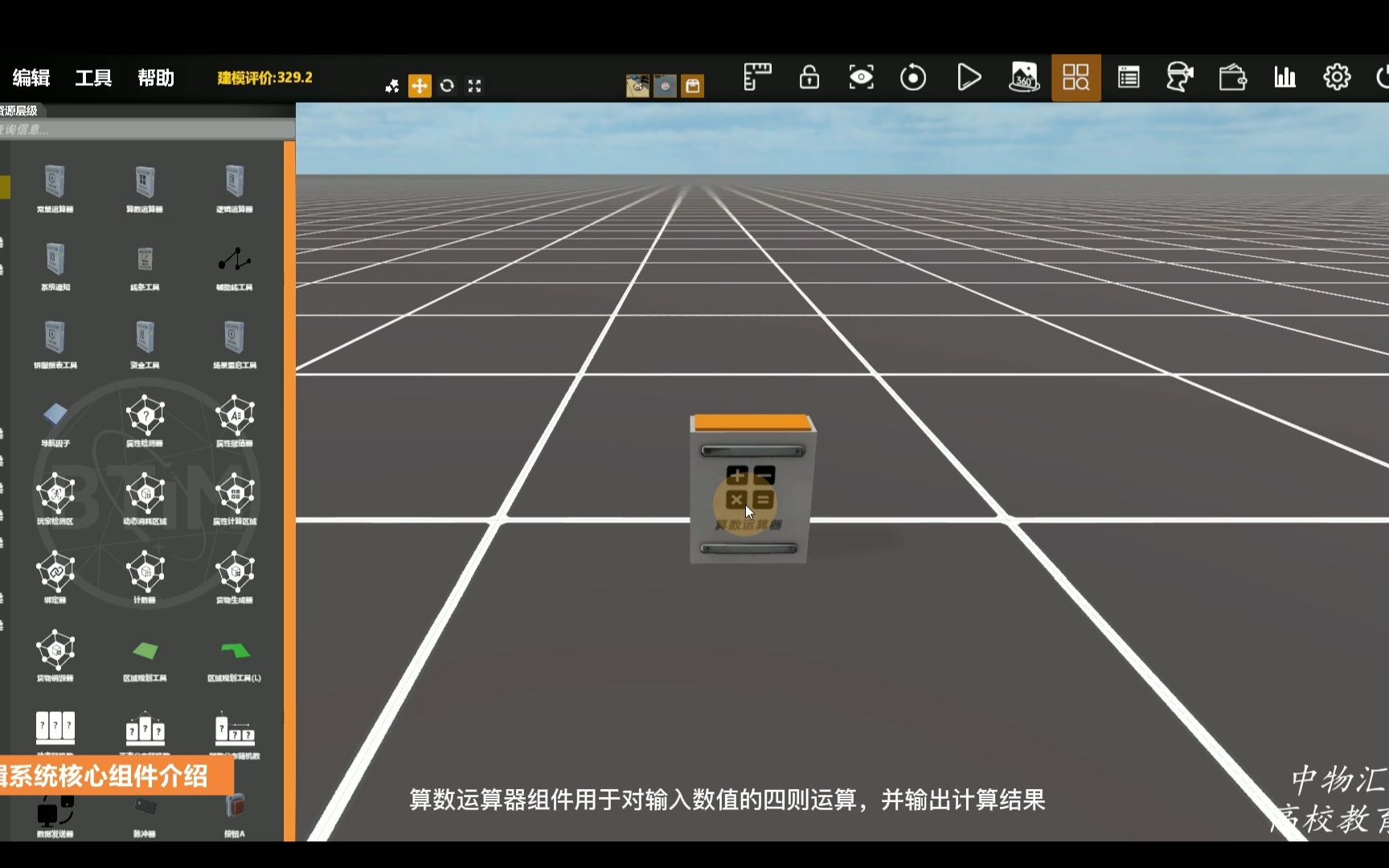Select the rotate transform tool
The height and width of the screenshot is (868, 1389).
(x=447, y=86)
